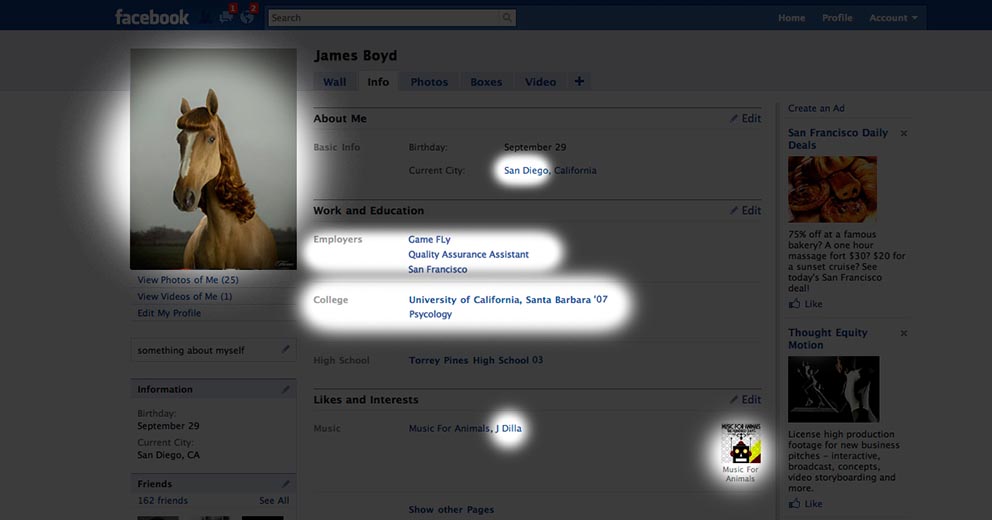Click the pencil icon in the Friends box

pos(286,484)
